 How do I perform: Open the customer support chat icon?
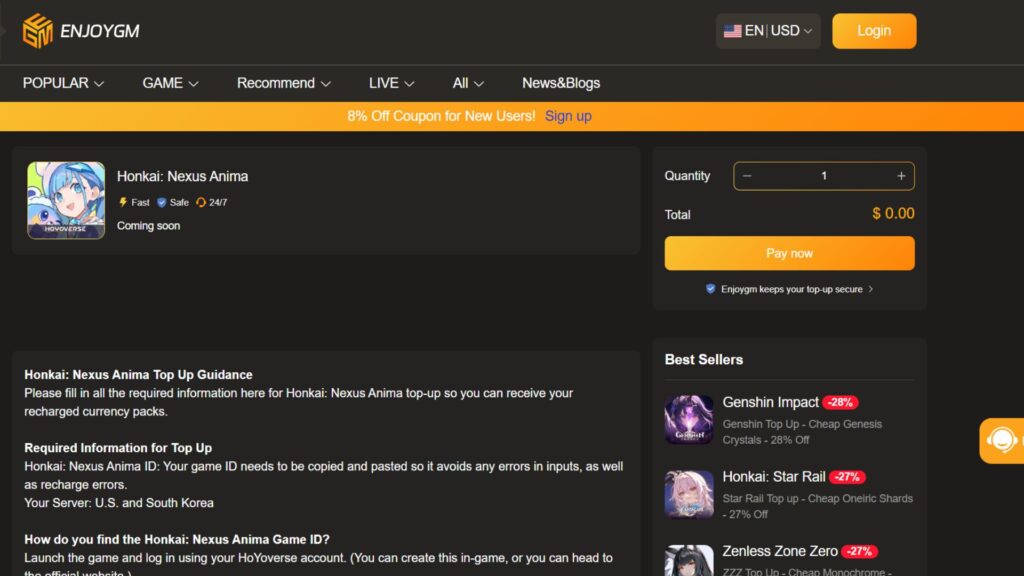click(1002, 440)
